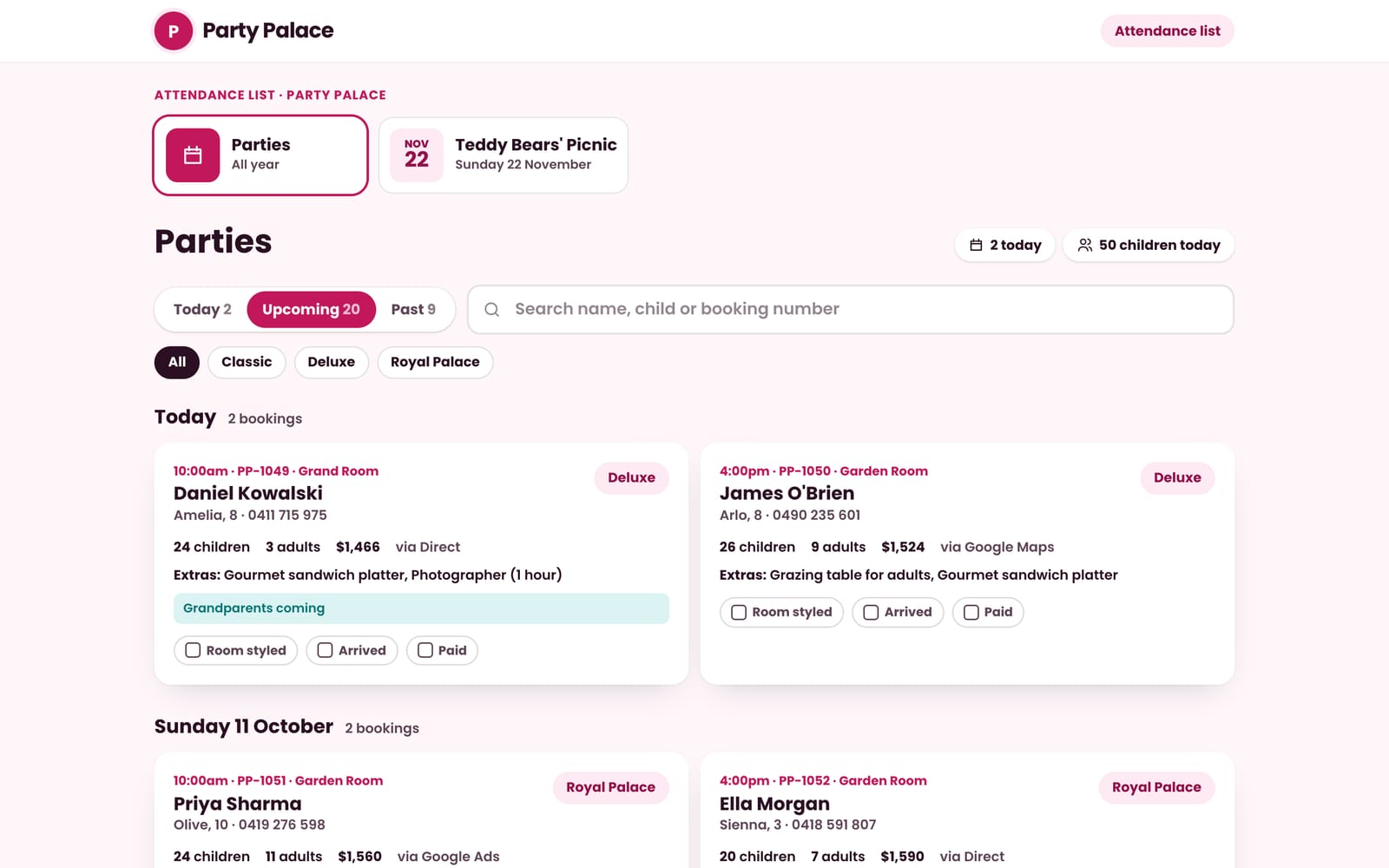Click booking reference PP-1049 line

coord(276,471)
